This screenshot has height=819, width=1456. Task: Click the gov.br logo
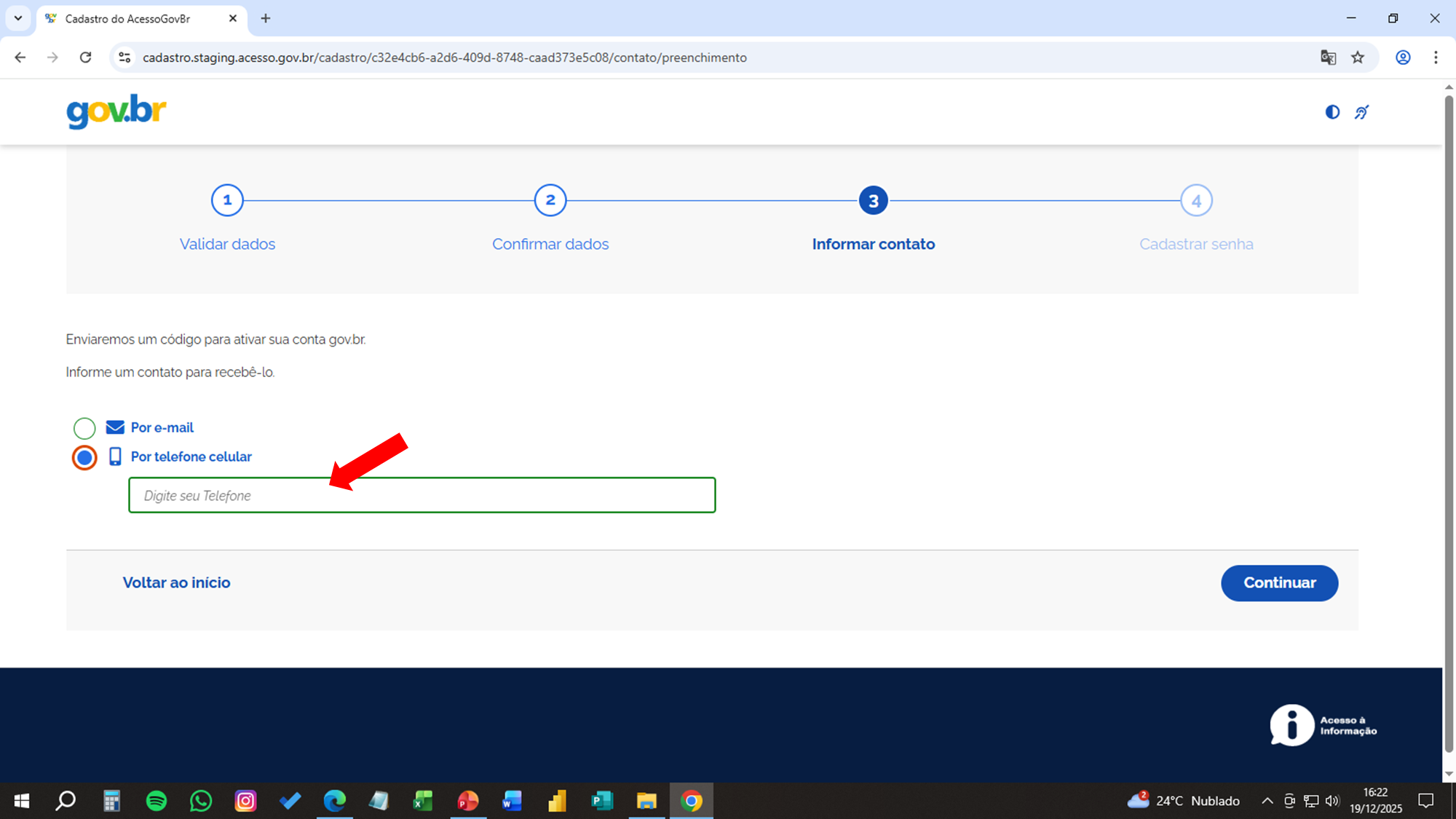(x=116, y=111)
